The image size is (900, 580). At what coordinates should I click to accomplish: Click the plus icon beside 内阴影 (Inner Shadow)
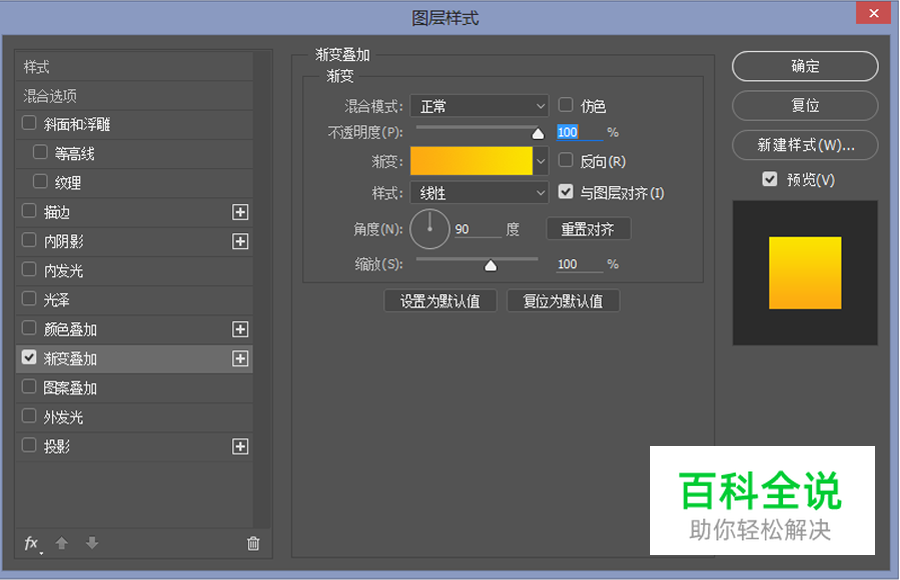click(241, 241)
